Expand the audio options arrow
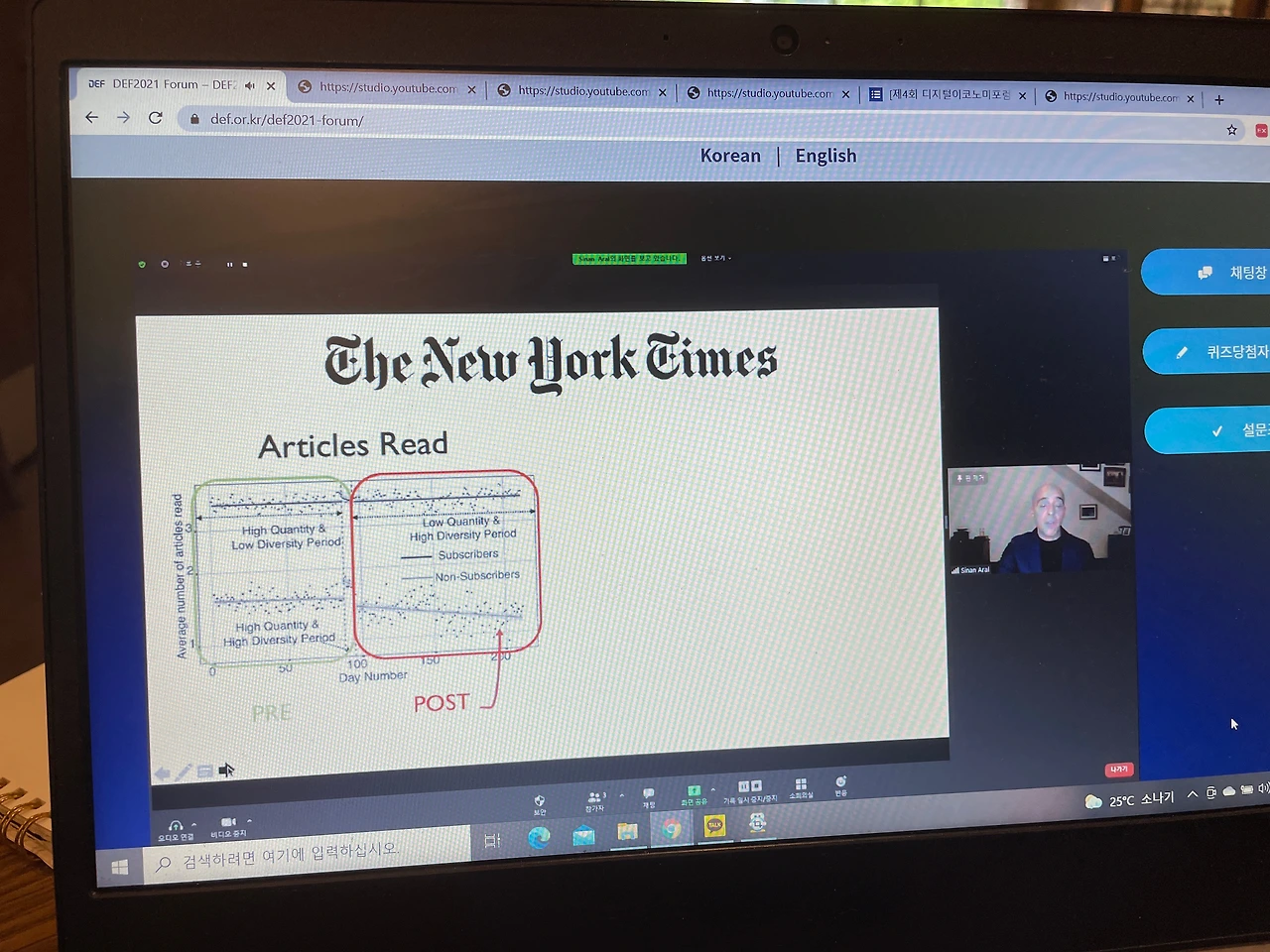 tap(194, 824)
